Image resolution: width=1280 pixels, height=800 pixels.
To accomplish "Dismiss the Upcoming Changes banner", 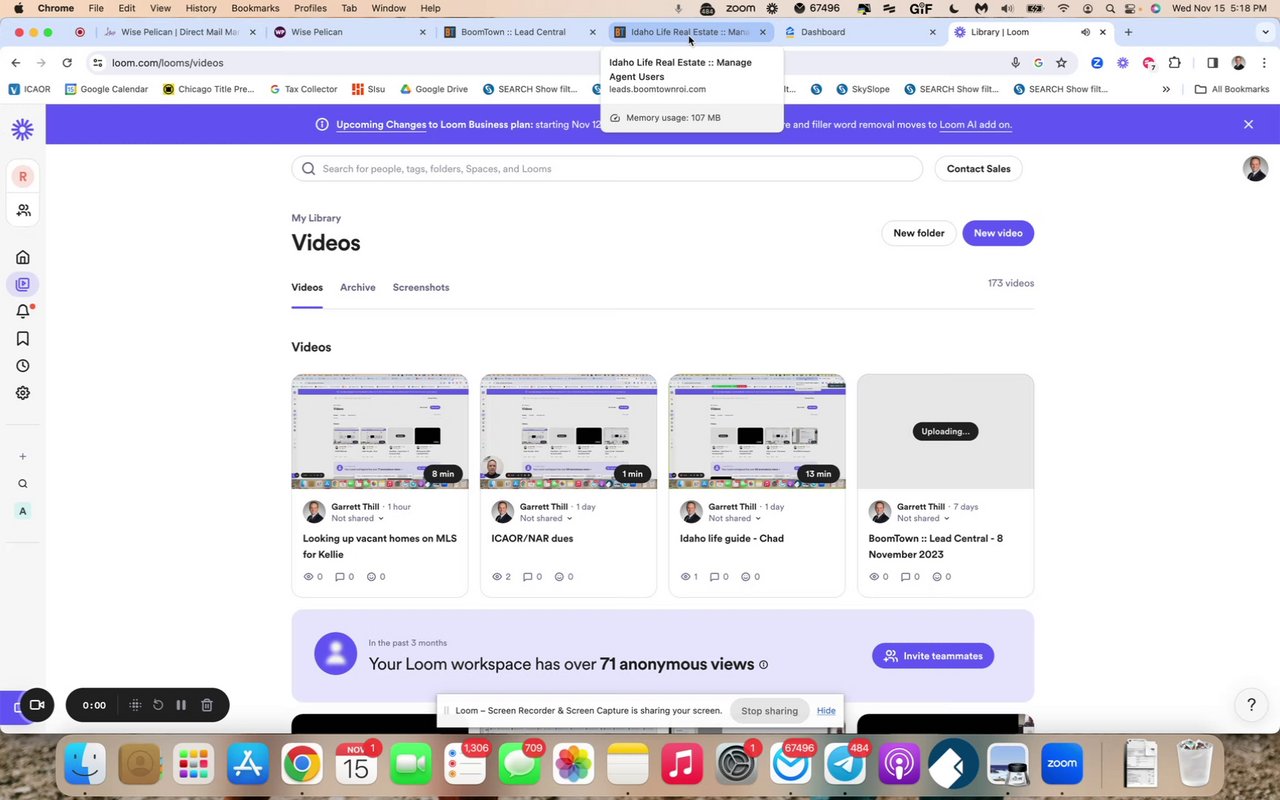I will point(1248,125).
